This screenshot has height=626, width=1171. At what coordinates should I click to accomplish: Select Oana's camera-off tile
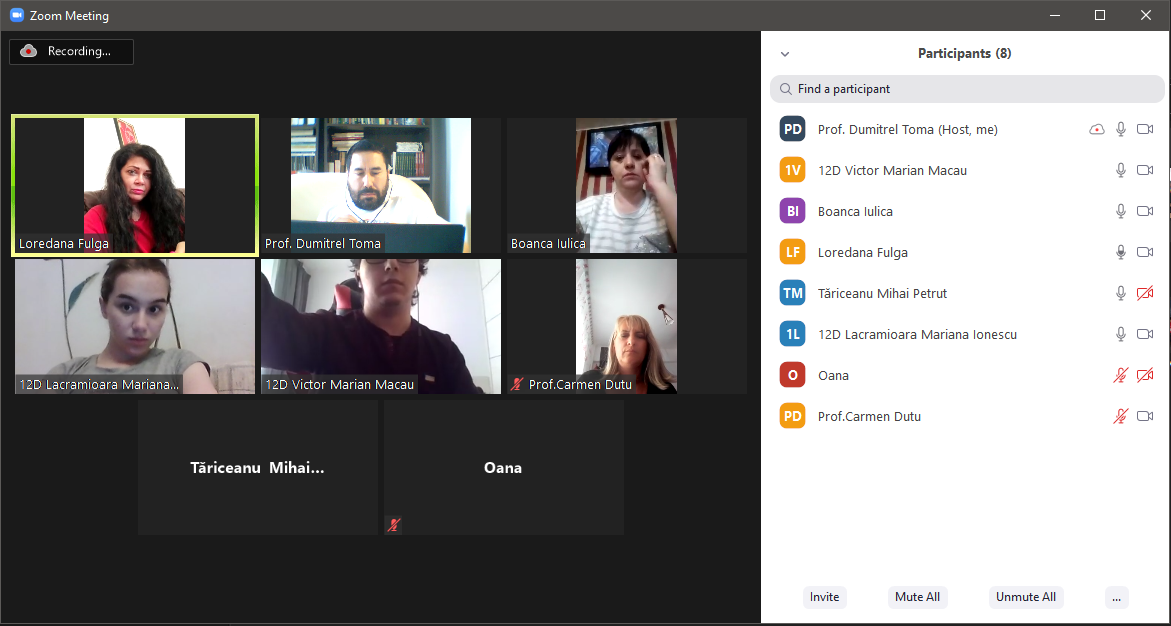pyautogui.click(x=503, y=468)
